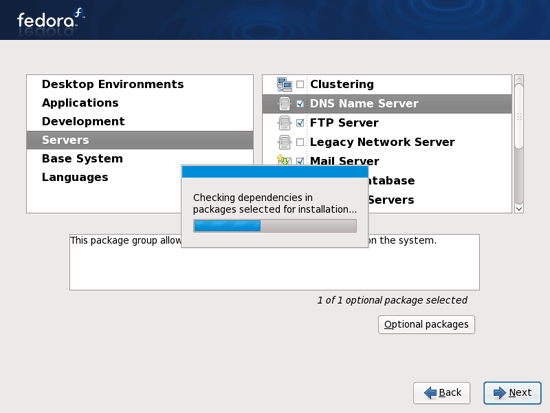Check the Legacy Network Server checkbox
Screen dimensions: 550x413
pyautogui.click(x=300, y=142)
